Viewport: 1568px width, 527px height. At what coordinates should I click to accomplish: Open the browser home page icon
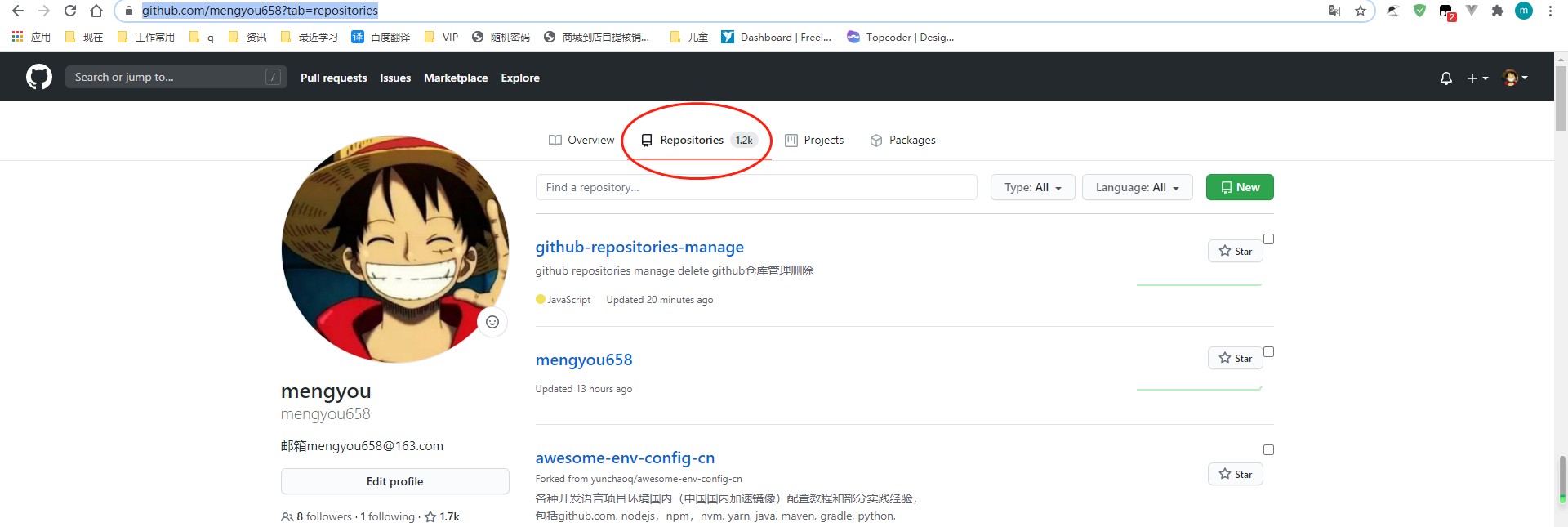click(96, 11)
